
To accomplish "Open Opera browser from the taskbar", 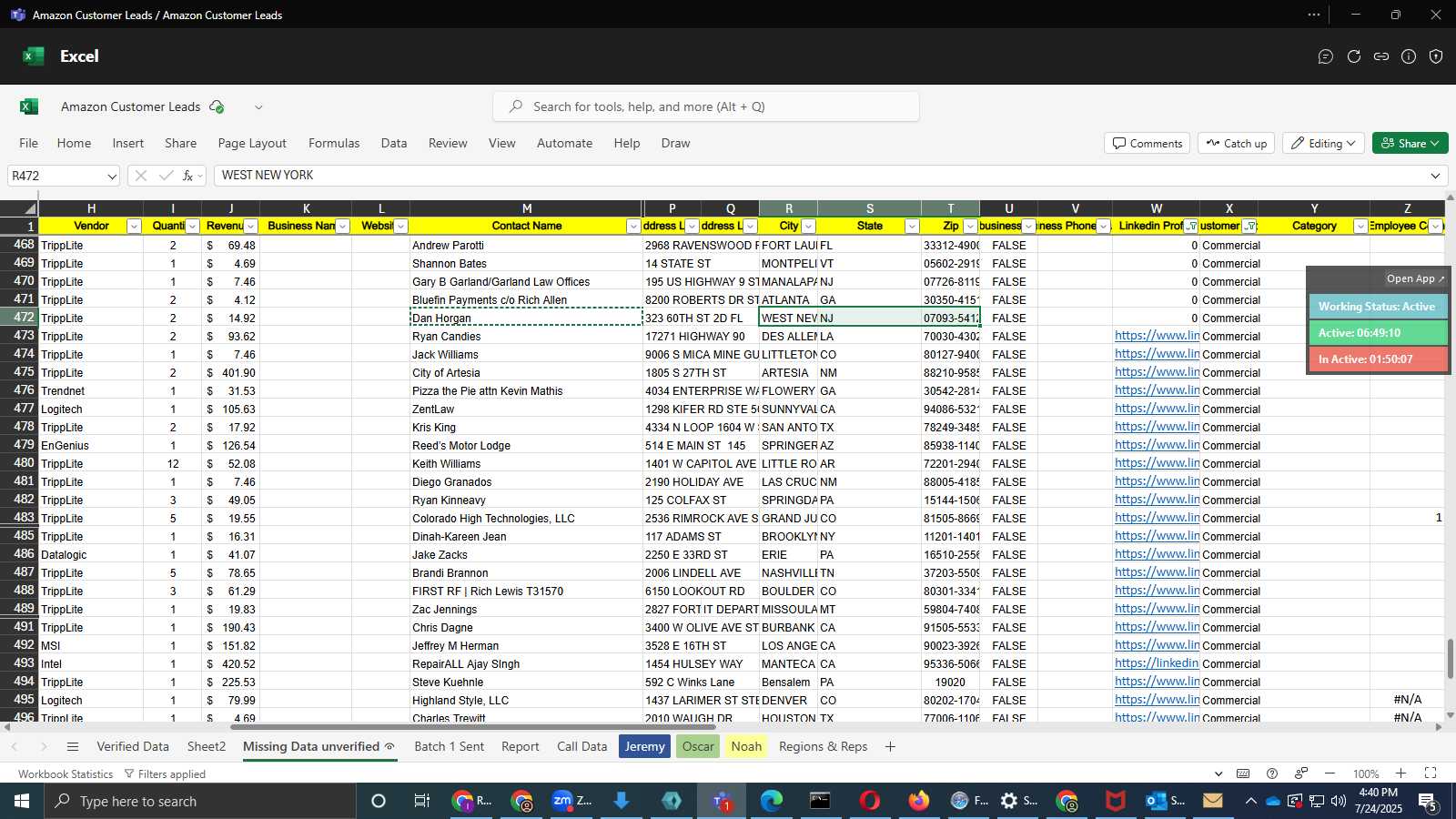I will [x=870, y=801].
